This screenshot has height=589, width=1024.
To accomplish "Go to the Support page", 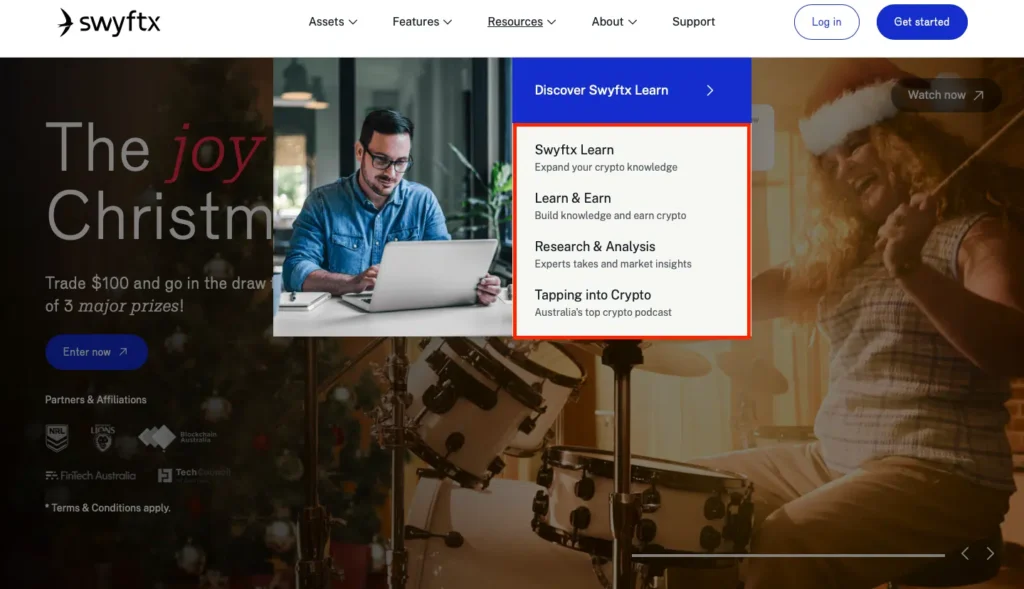I will pos(694,22).
